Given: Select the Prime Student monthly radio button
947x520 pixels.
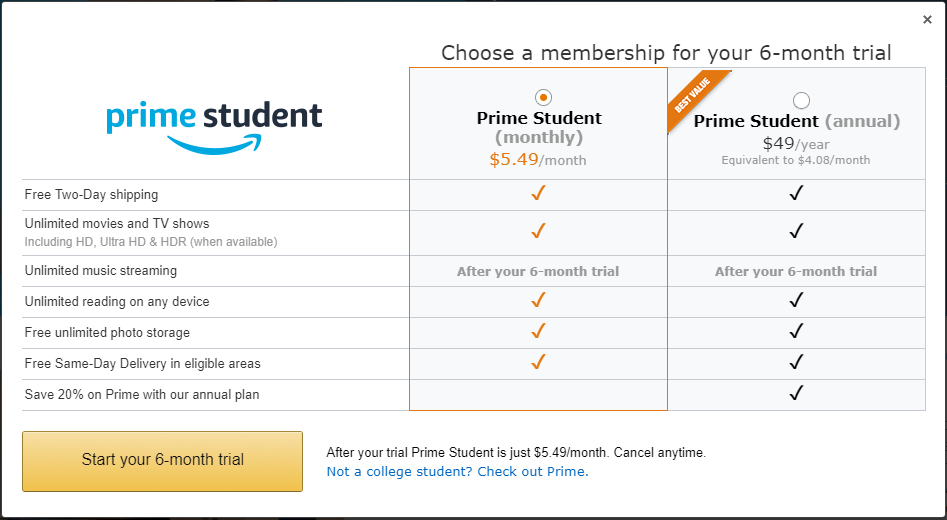Looking at the screenshot, I should click(543, 97).
